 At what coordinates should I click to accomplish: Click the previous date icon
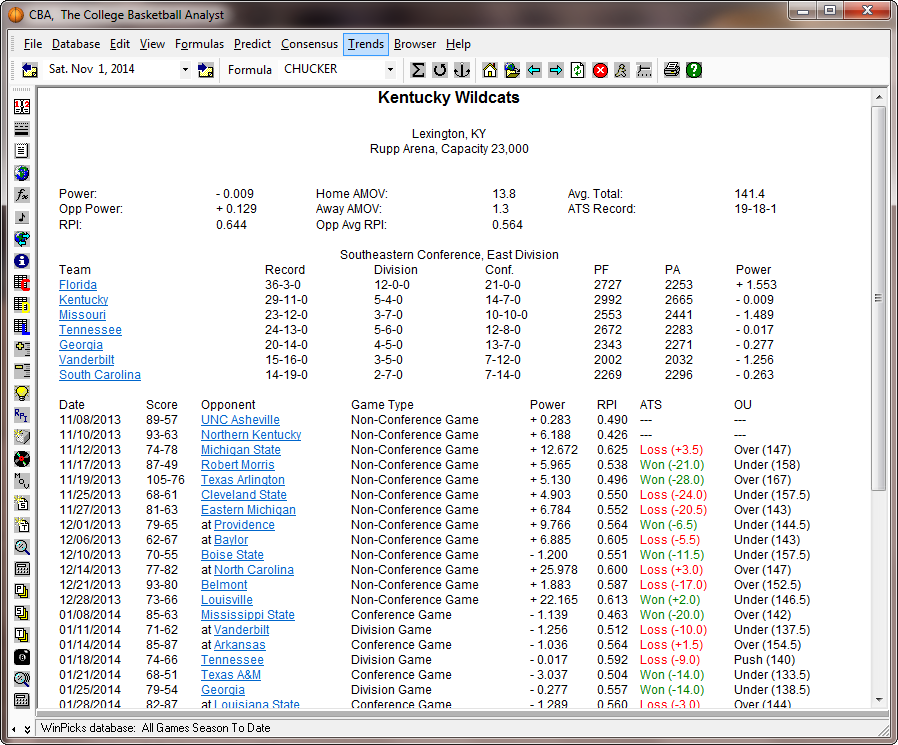click(x=30, y=70)
